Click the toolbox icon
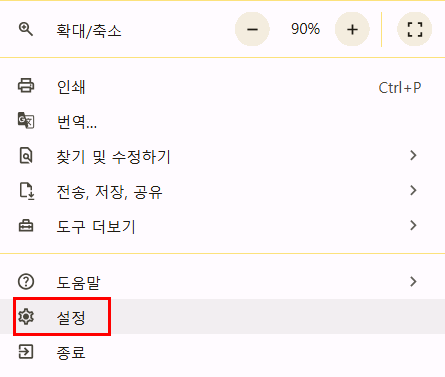Viewport: 445px width, 377px height. (x=26, y=226)
